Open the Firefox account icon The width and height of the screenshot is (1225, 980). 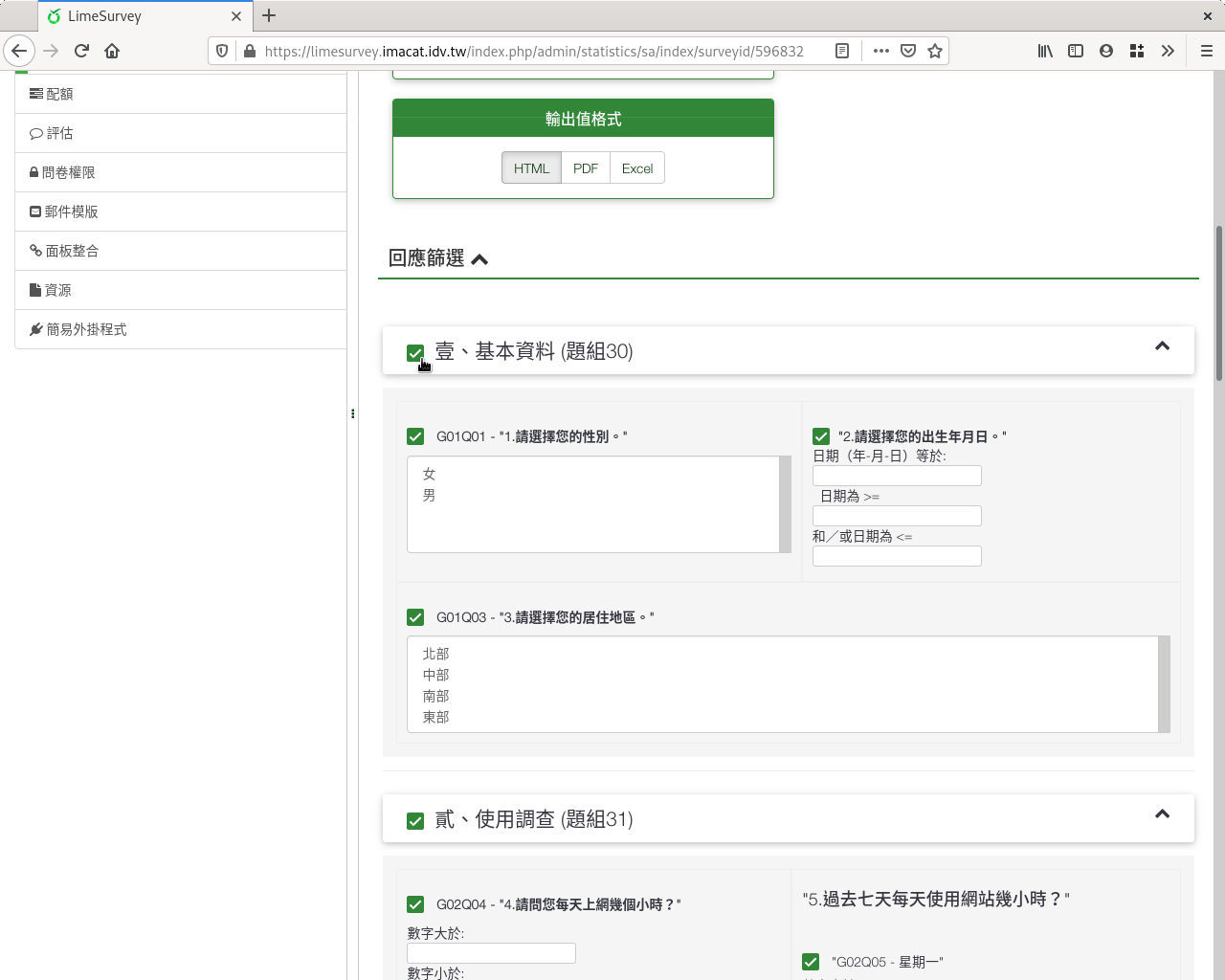tap(1106, 51)
